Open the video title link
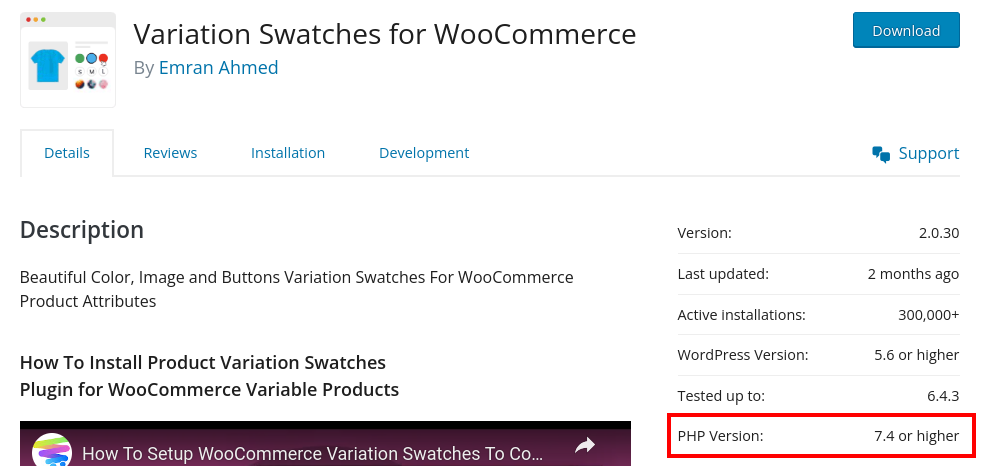This screenshot has width=987, height=466. (x=312, y=453)
